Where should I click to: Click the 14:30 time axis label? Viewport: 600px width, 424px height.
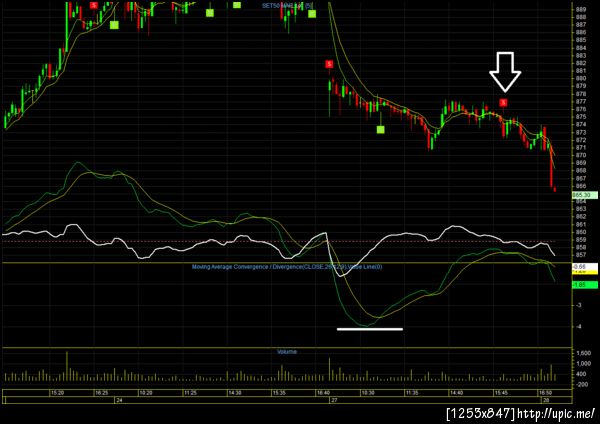point(235,393)
